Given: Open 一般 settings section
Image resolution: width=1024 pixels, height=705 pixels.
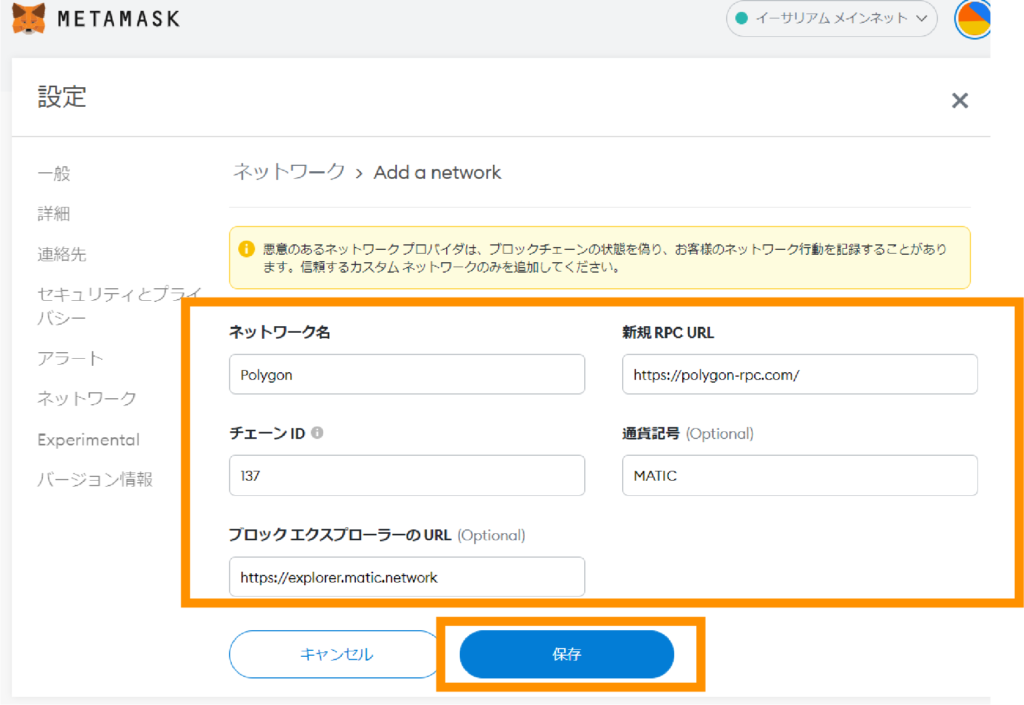Looking at the screenshot, I should [x=54, y=173].
